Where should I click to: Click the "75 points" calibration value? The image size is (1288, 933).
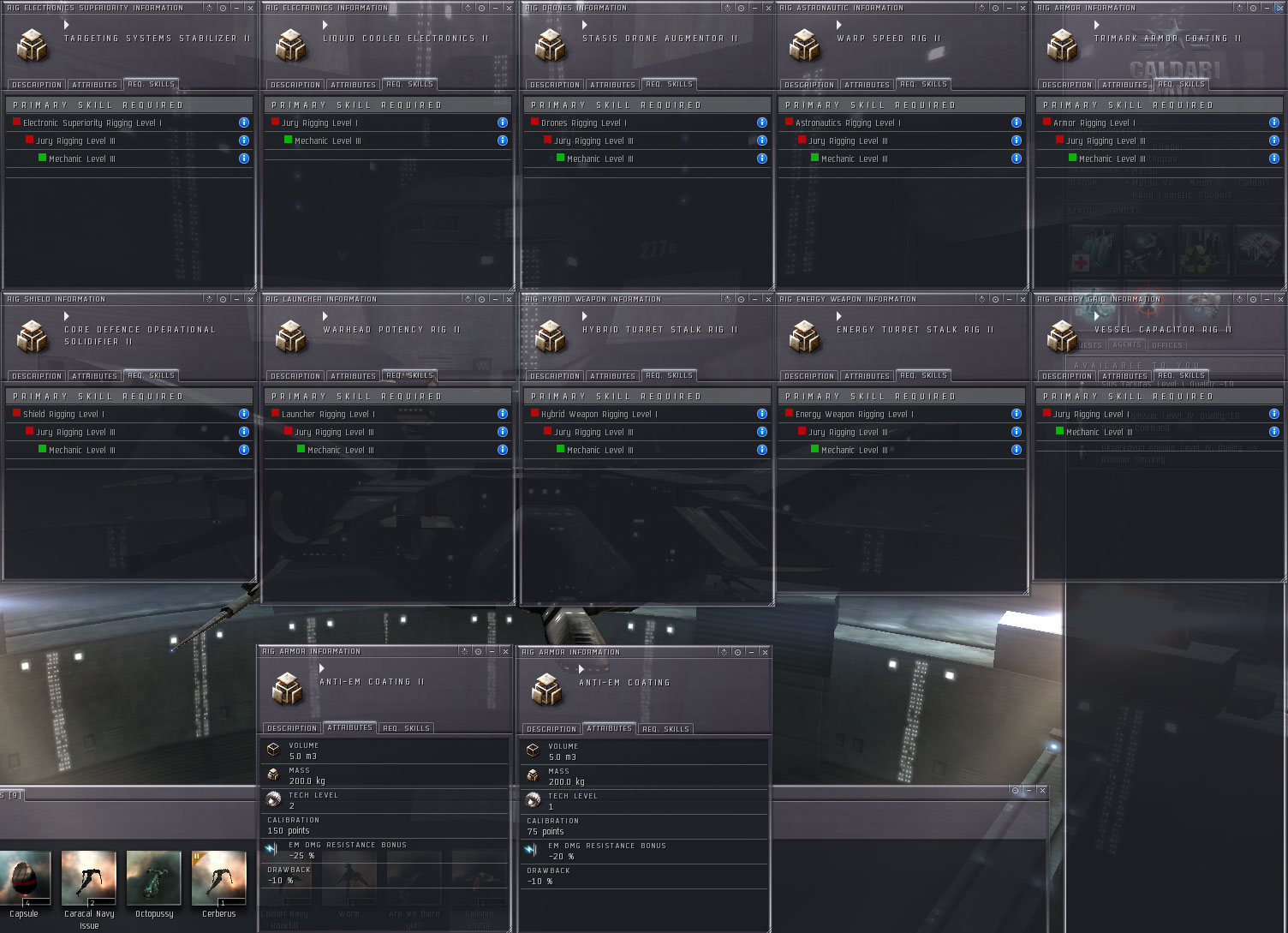click(x=546, y=832)
